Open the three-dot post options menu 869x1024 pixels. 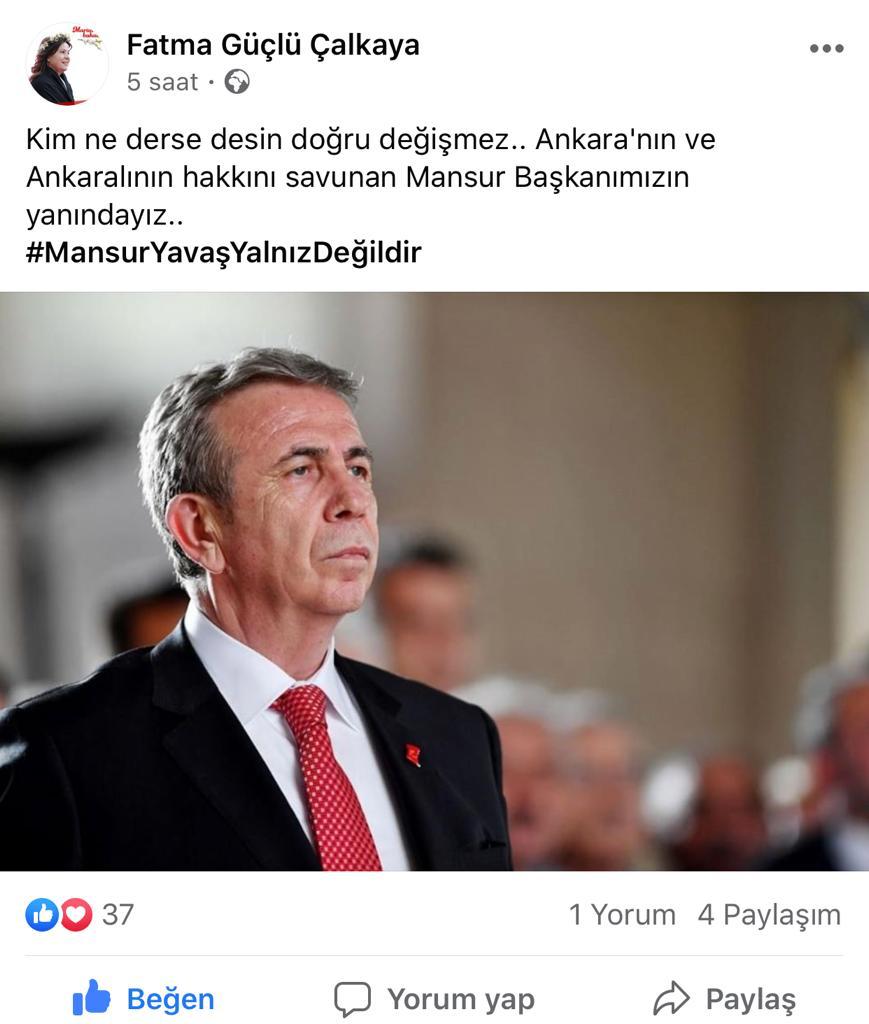[x=826, y=48]
